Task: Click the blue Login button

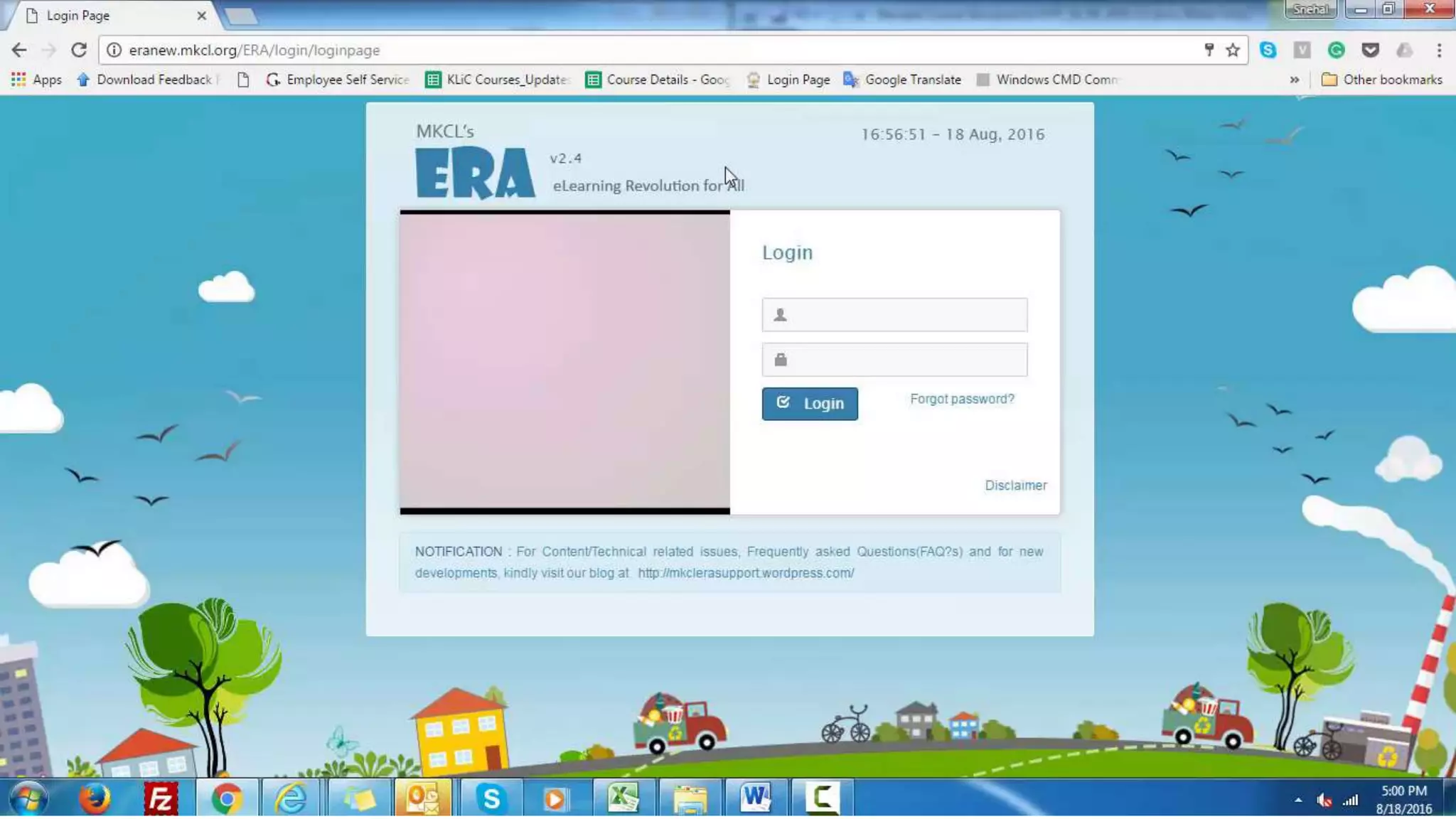Action: pos(809,403)
